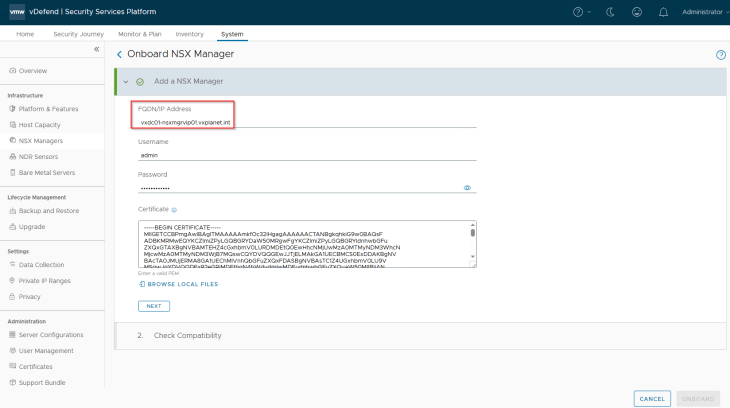Click the page help icon beside Onboard NSX Manager

[x=720, y=54]
